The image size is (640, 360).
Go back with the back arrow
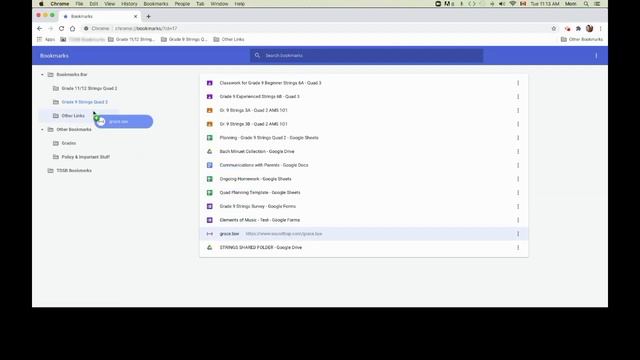[40, 29]
